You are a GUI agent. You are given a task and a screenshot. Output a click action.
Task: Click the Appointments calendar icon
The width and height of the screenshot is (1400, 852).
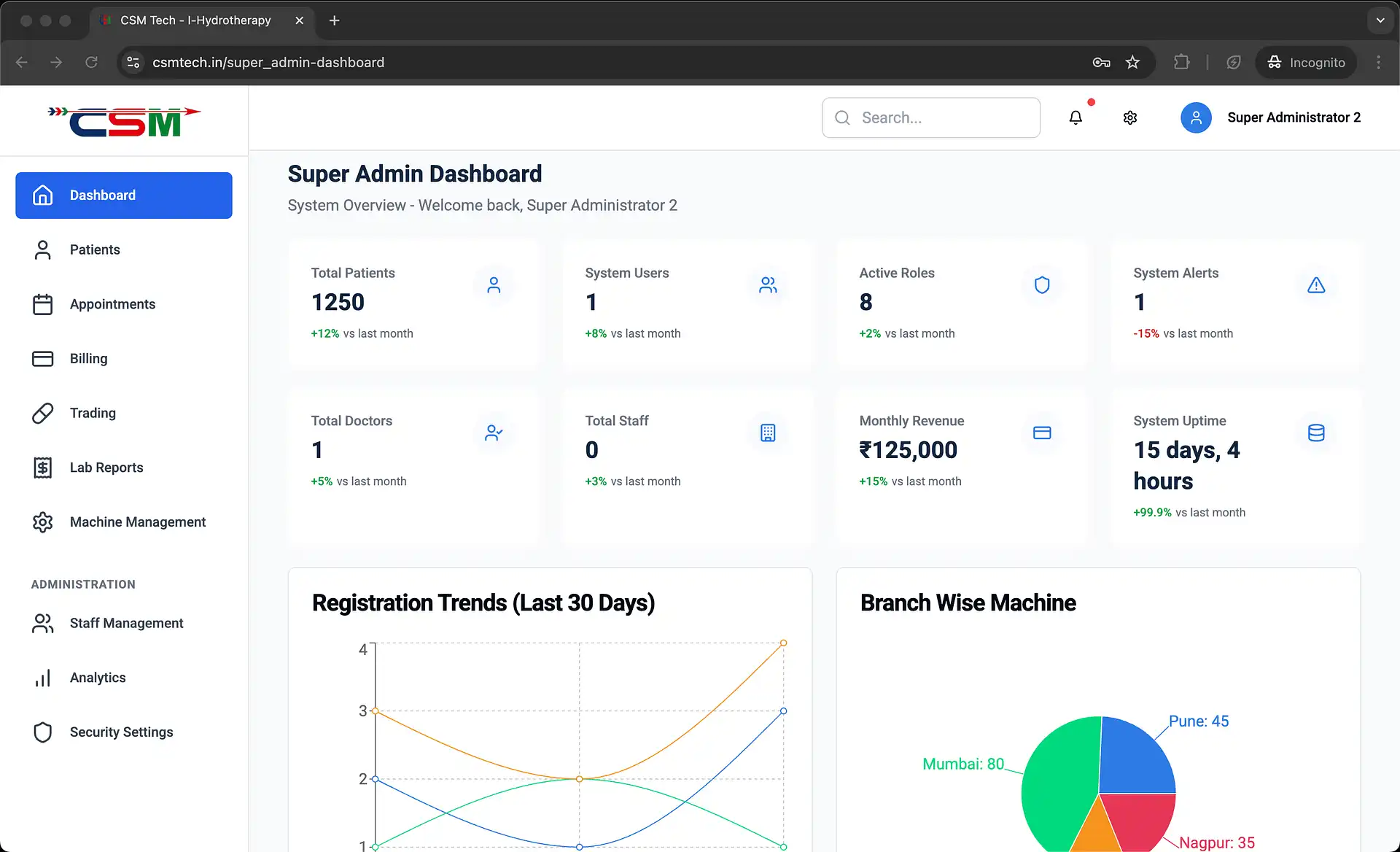coord(43,304)
